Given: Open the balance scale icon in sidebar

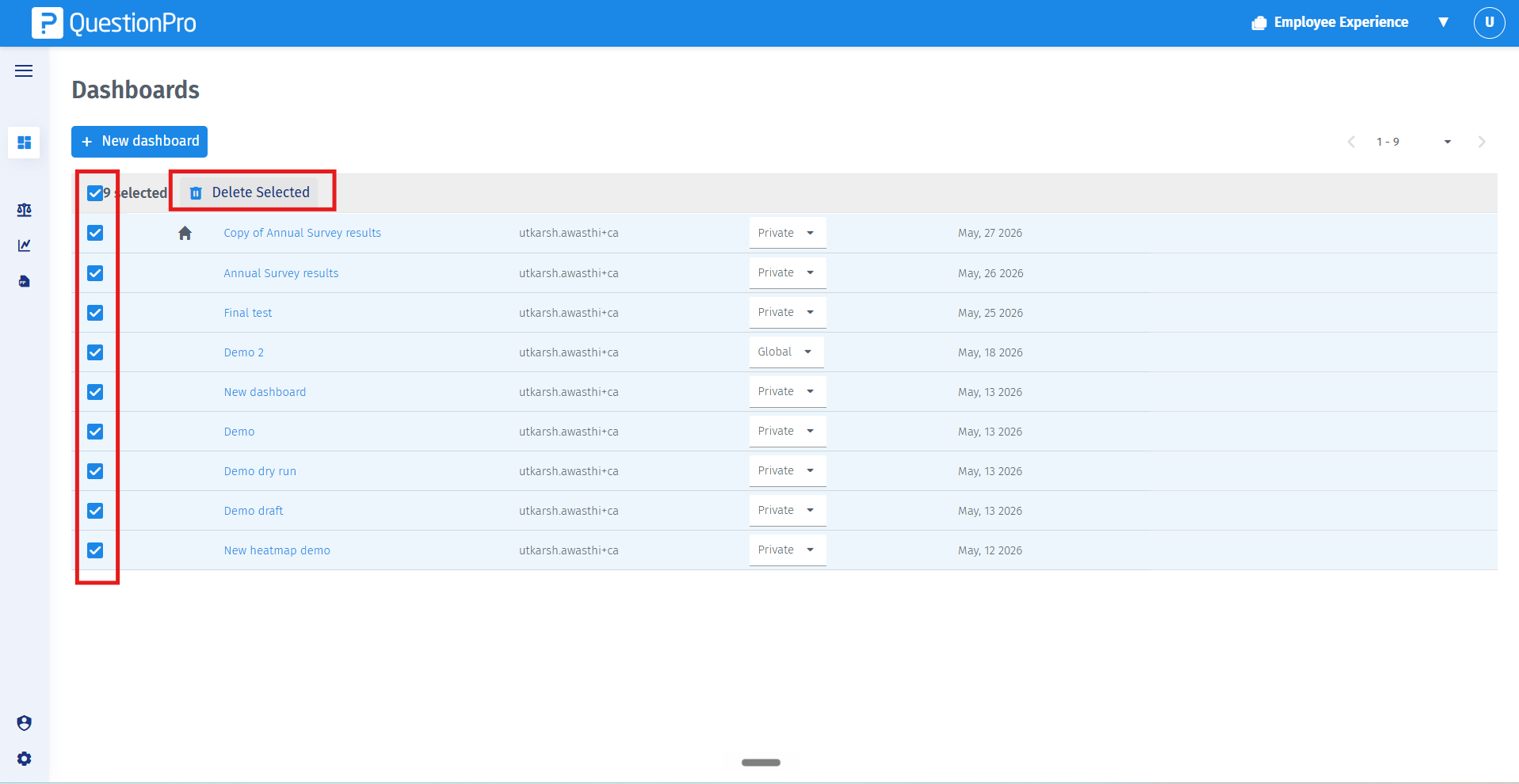Looking at the screenshot, I should [x=25, y=210].
